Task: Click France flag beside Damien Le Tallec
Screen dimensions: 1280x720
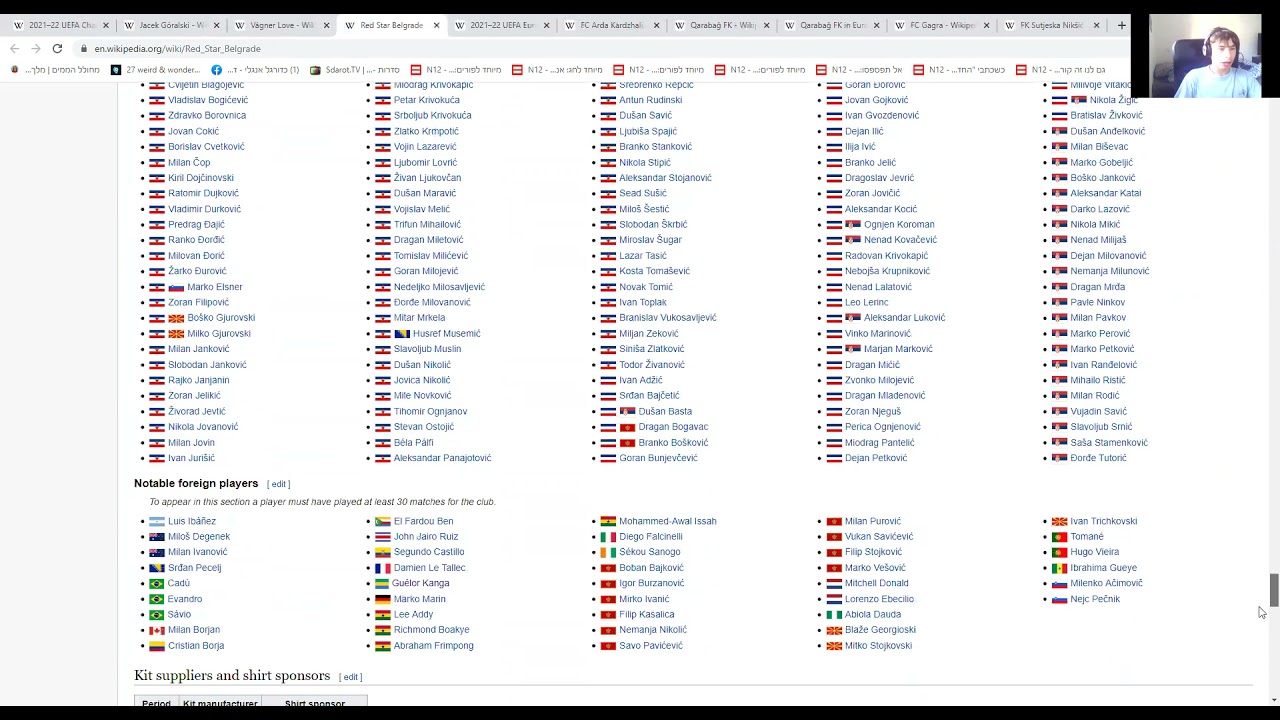Action: click(382, 568)
